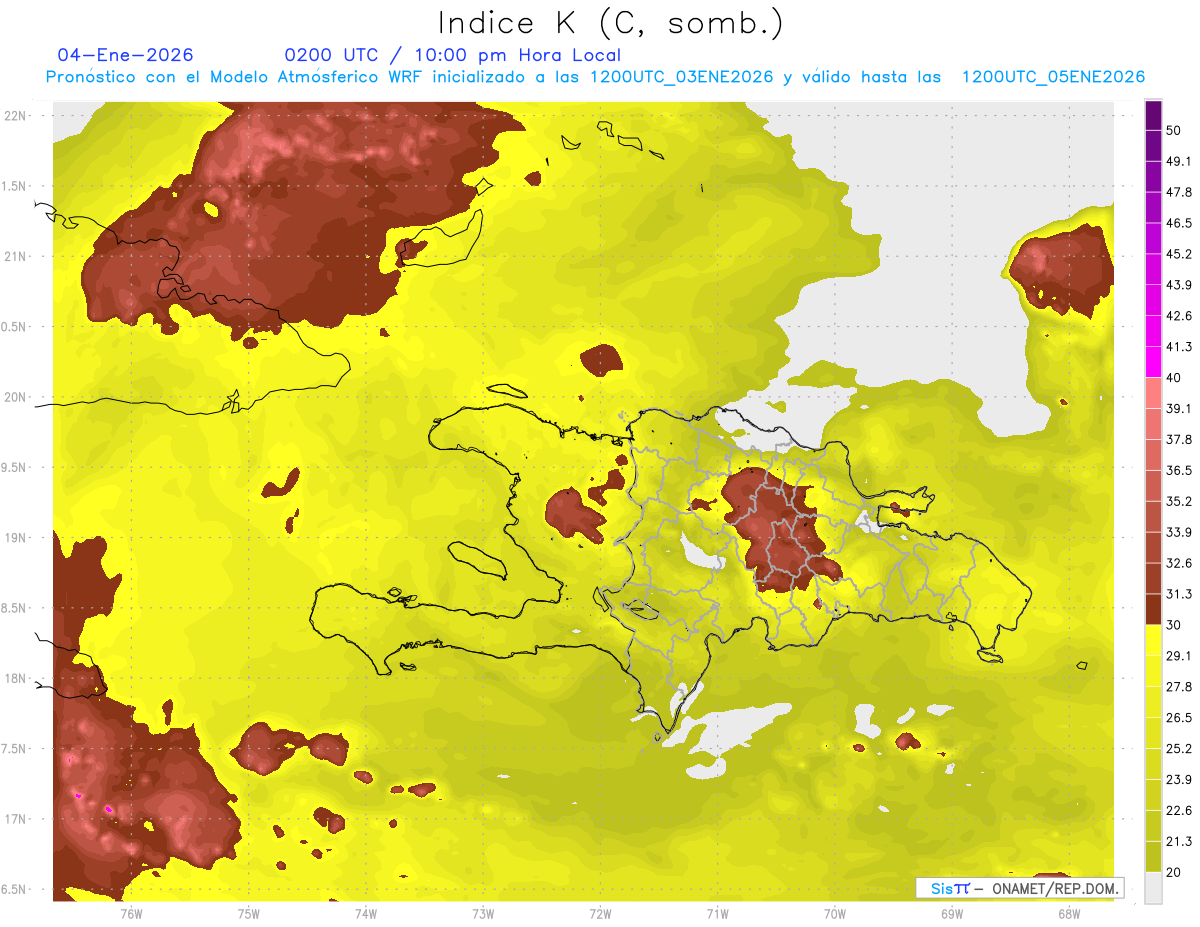1200x927 pixels.
Task: Click the 68W longitude axis label
Action: pyautogui.click(x=1069, y=914)
